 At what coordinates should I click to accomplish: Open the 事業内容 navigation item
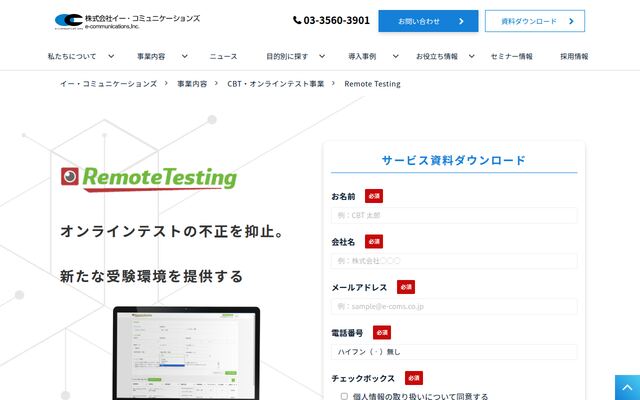point(151,56)
